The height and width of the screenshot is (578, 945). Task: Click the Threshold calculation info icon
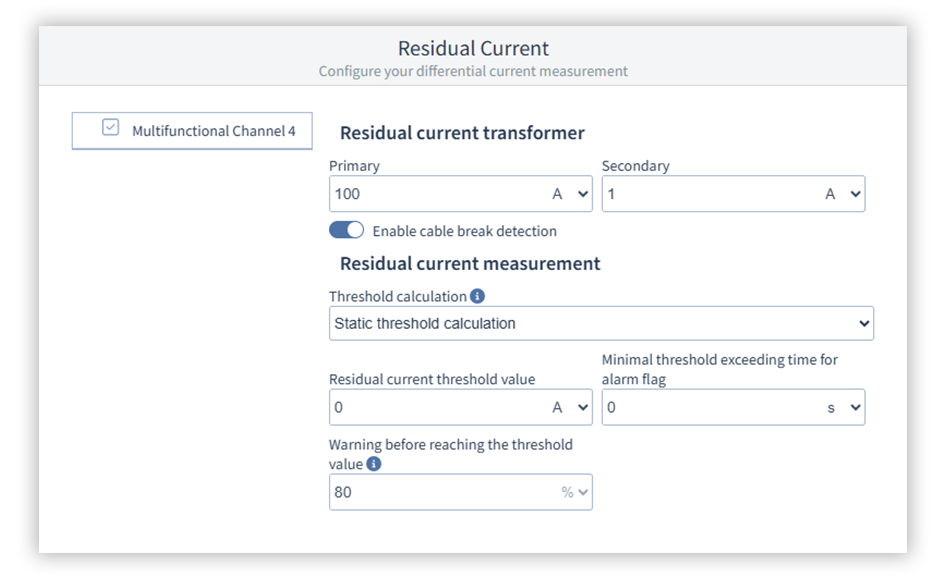pyautogui.click(x=477, y=297)
